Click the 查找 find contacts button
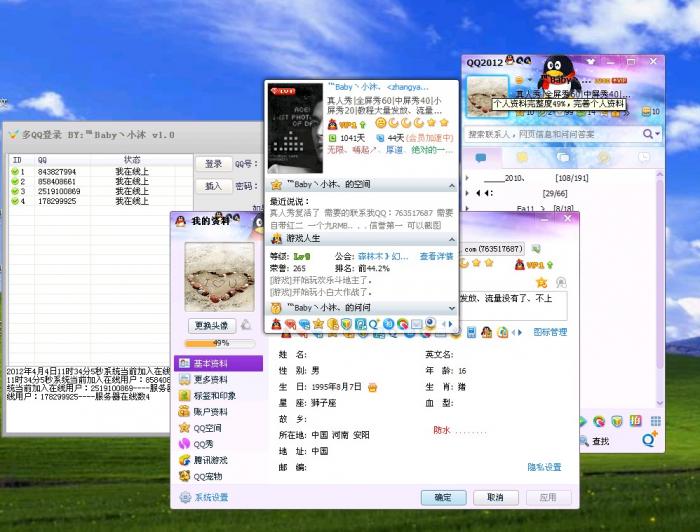 pyautogui.click(x=594, y=441)
